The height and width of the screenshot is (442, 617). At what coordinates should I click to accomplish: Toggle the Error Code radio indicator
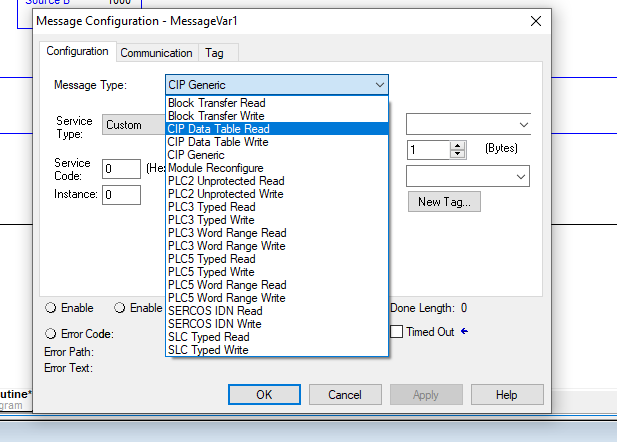(50, 334)
